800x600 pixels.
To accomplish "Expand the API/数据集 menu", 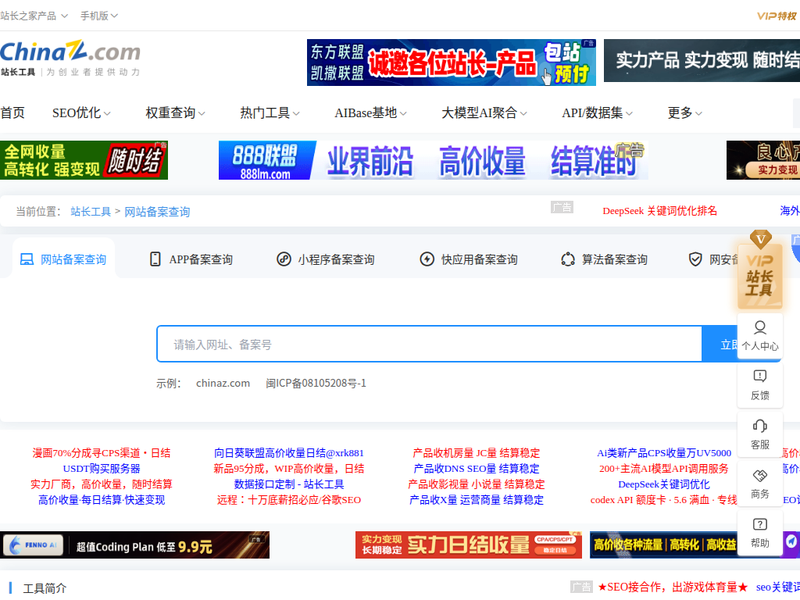I will (x=597, y=113).
